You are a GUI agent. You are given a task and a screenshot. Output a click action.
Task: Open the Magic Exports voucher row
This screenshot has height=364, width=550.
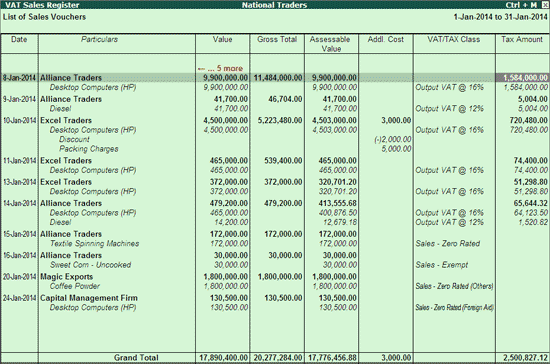(x=274, y=277)
